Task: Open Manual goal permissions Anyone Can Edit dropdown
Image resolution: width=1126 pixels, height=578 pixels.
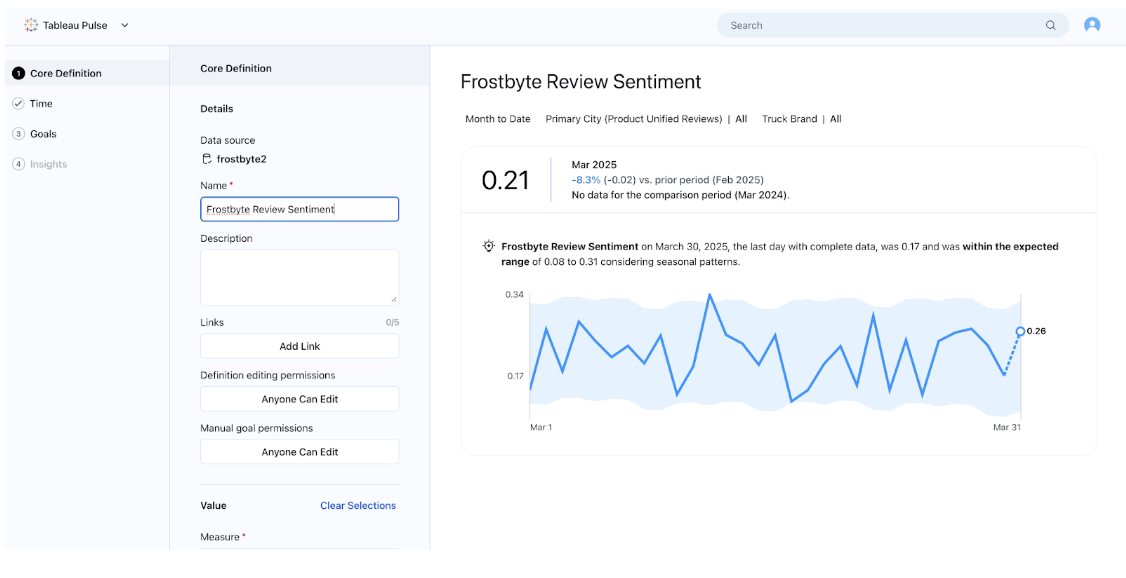Action: pos(299,452)
